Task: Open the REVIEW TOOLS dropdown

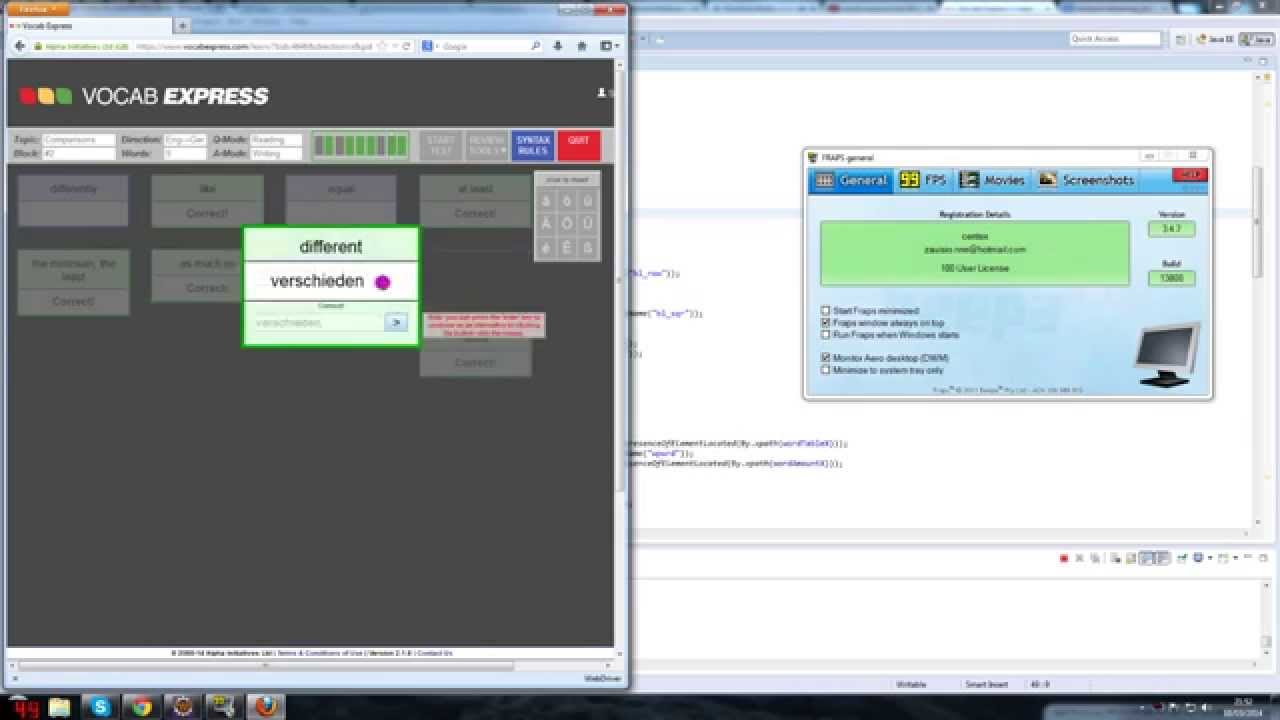Action: [x=487, y=146]
